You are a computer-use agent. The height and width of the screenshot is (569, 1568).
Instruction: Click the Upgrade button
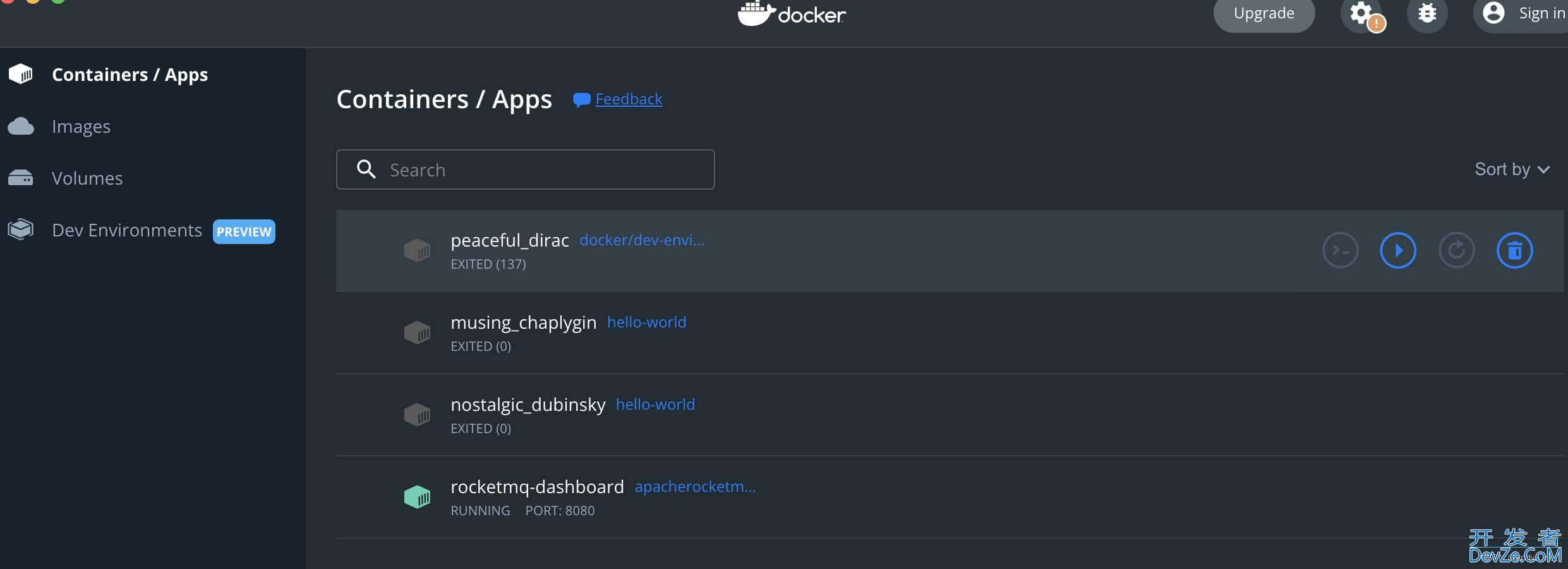(x=1264, y=13)
